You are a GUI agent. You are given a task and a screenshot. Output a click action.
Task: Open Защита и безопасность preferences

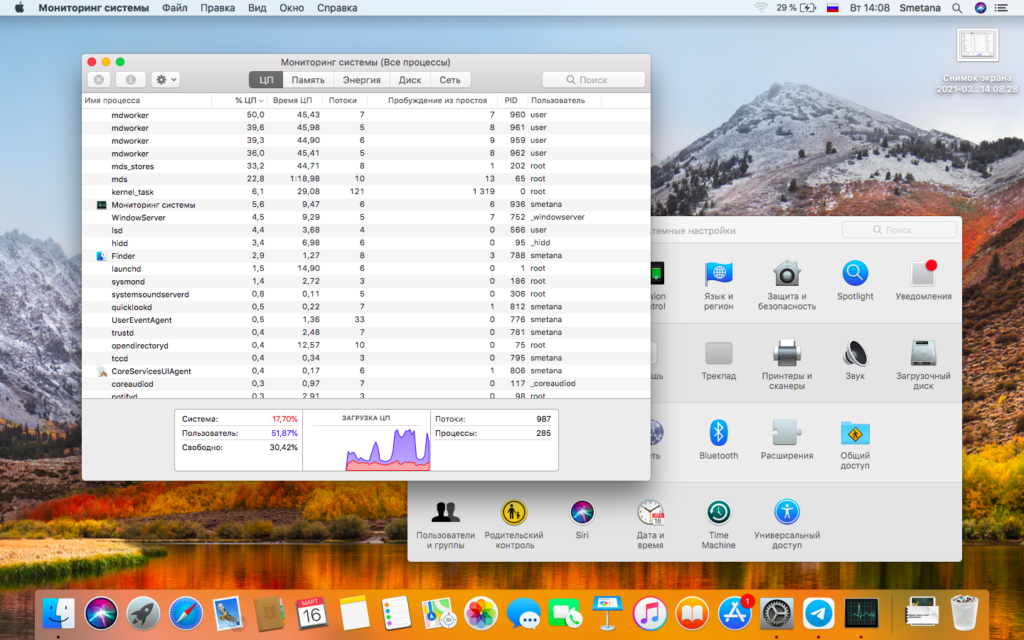[x=786, y=285]
